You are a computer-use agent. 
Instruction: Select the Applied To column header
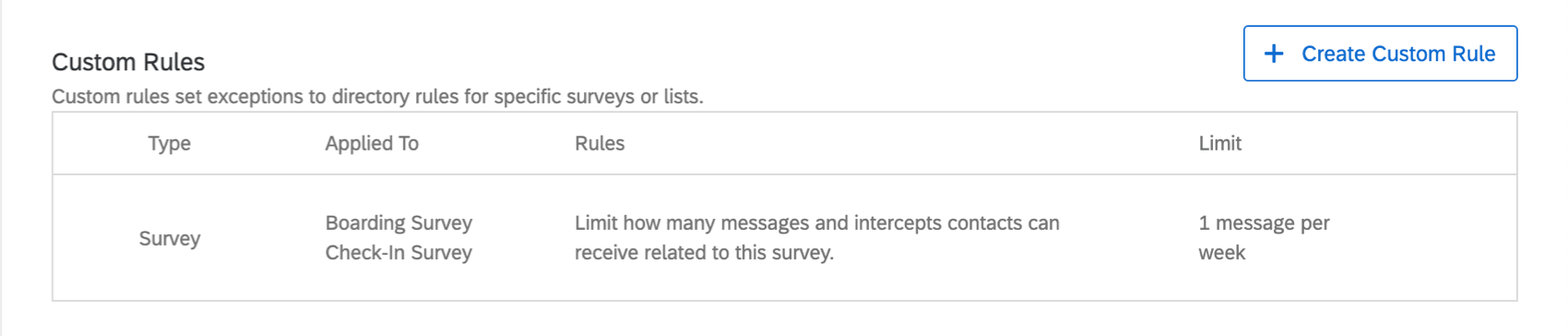pyautogui.click(x=372, y=143)
